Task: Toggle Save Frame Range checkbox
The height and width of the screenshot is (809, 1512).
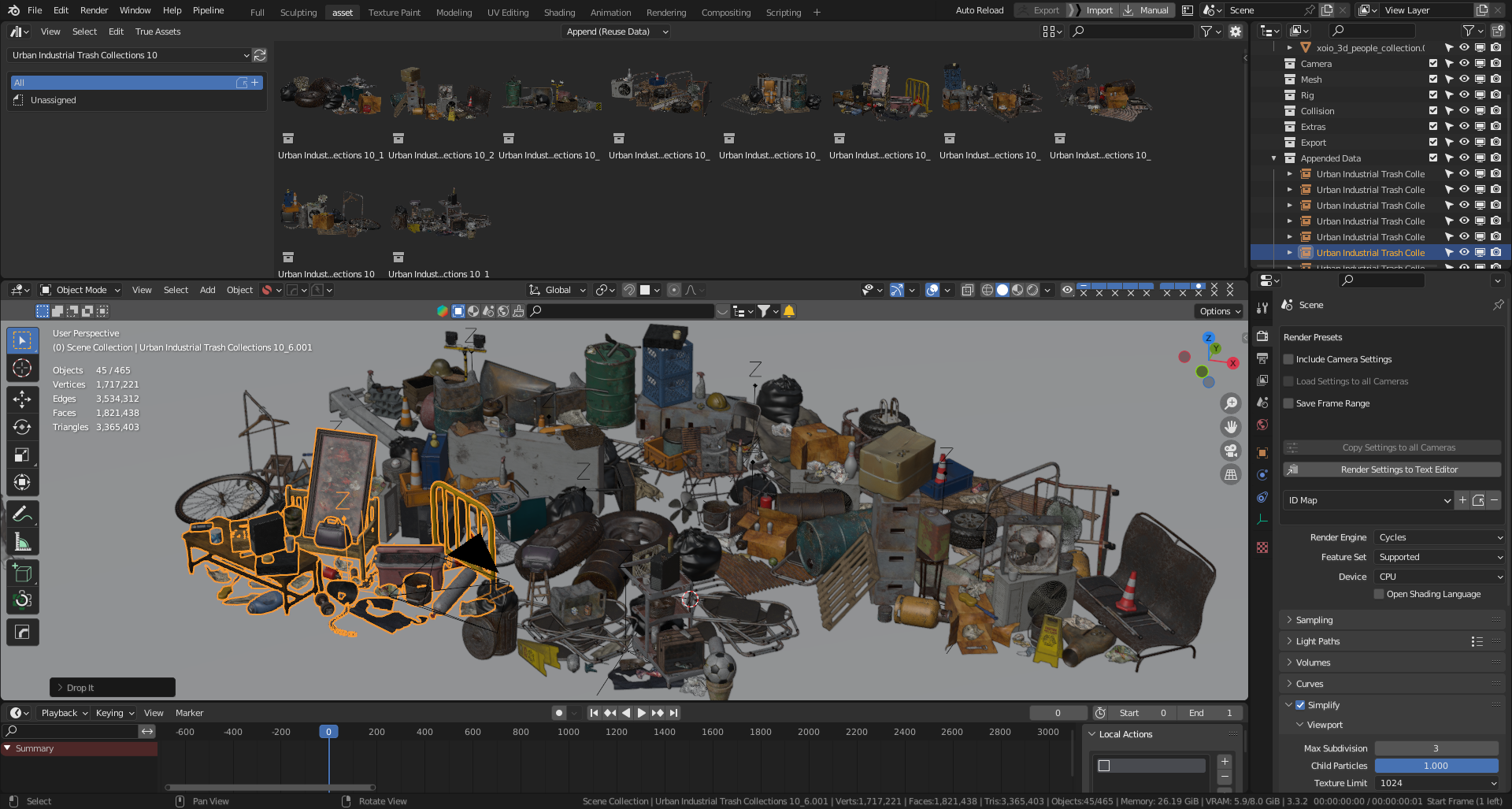Action: (x=1288, y=403)
